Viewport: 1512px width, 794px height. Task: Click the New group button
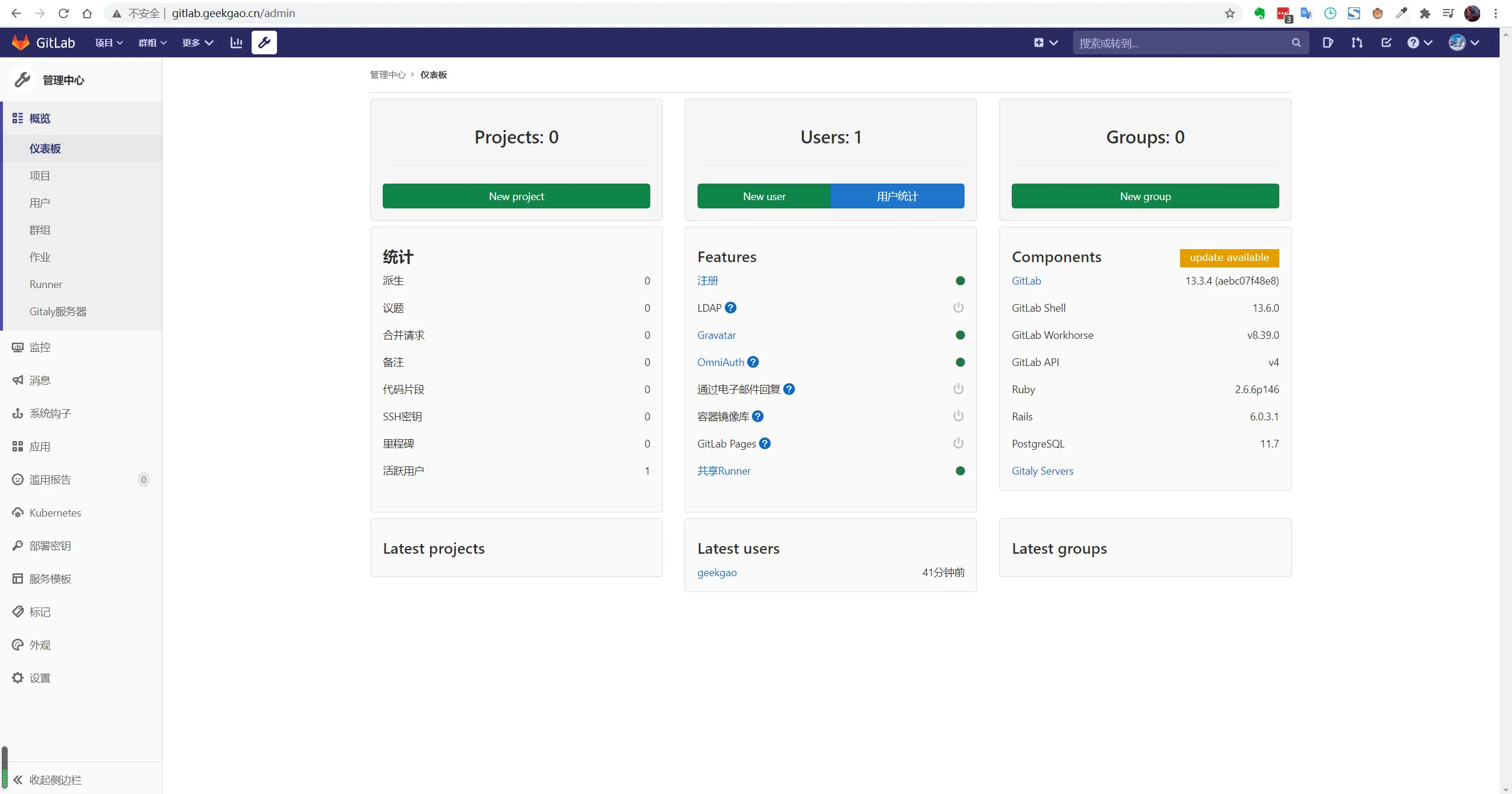tap(1145, 196)
